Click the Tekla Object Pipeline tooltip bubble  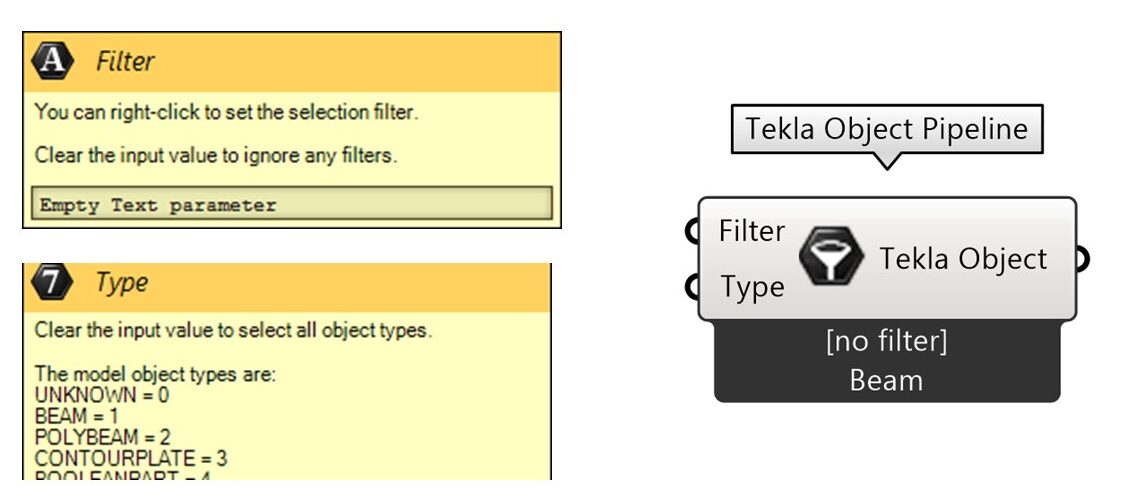click(x=887, y=130)
